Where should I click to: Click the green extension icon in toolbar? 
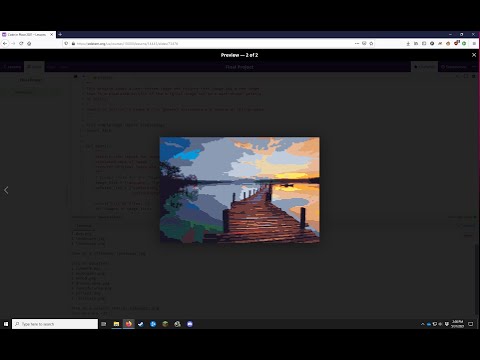click(x=464, y=43)
